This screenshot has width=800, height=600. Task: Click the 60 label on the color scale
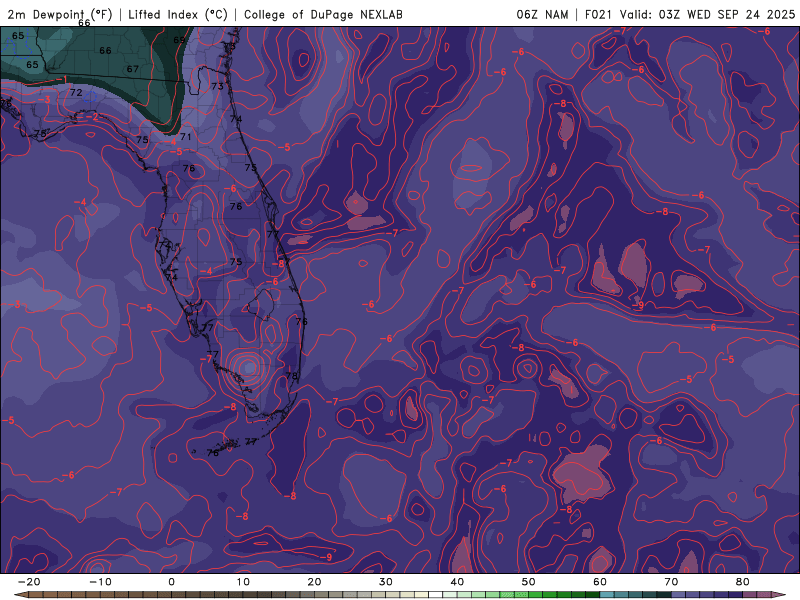[600, 582]
